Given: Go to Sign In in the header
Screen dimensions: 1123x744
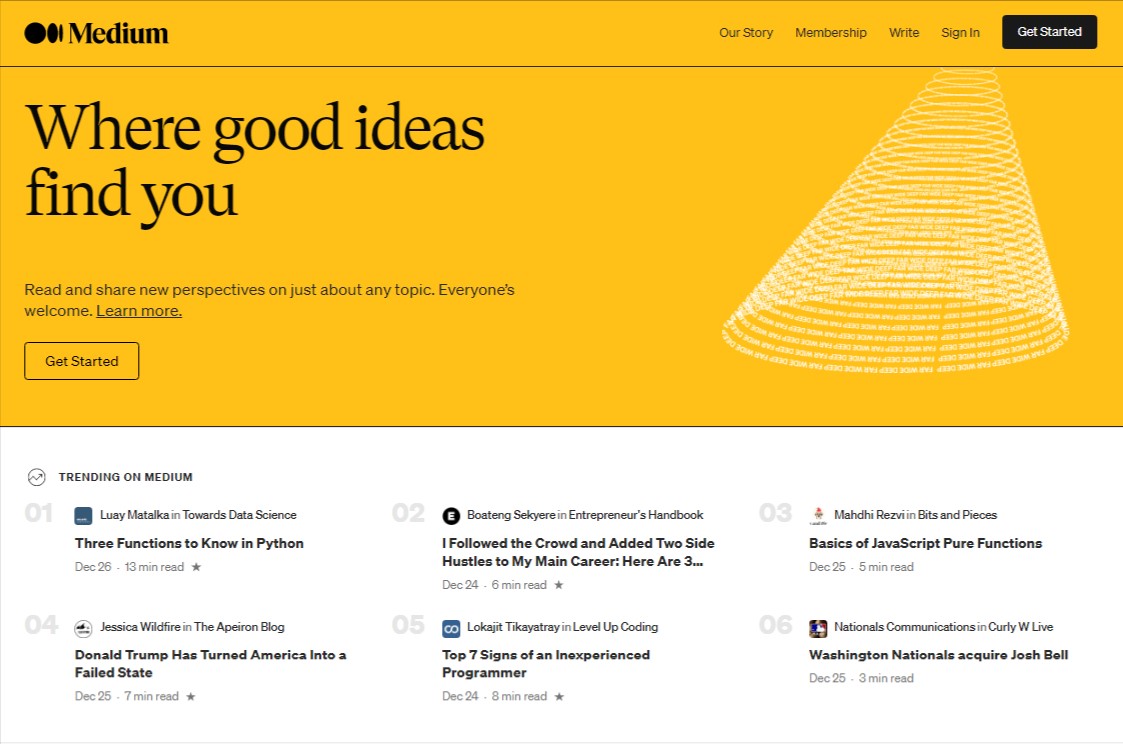Looking at the screenshot, I should pos(960,33).
